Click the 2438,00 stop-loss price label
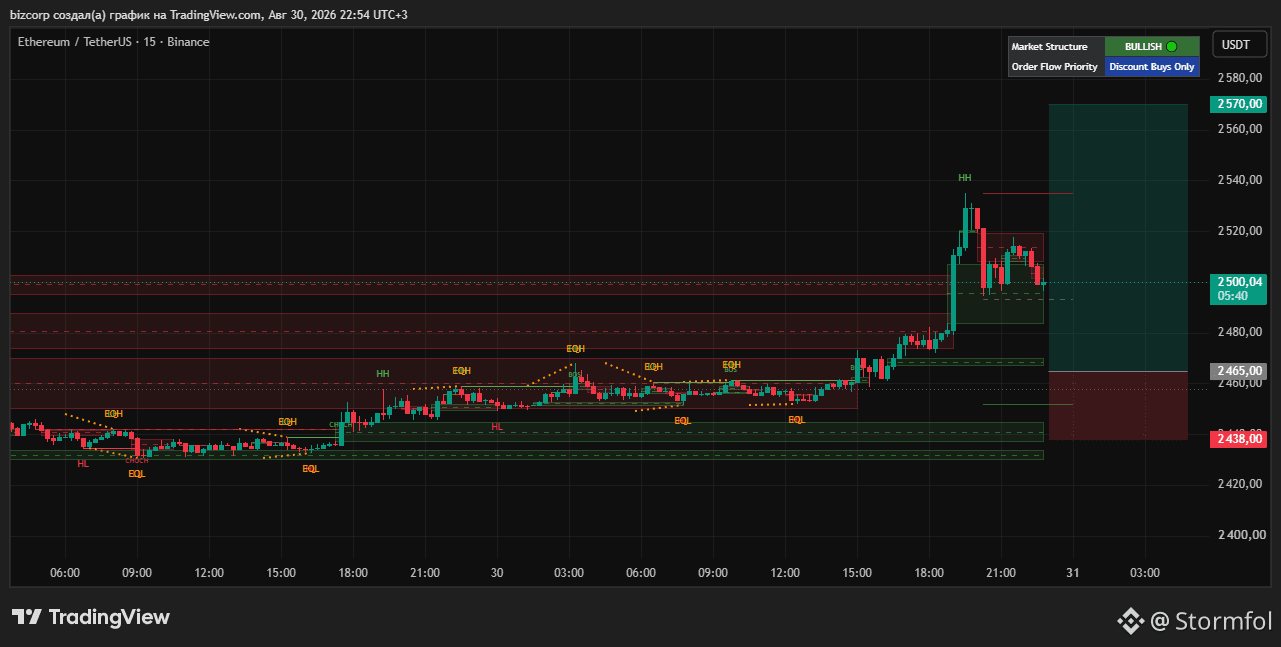1281x647 pixels. 1238,438
